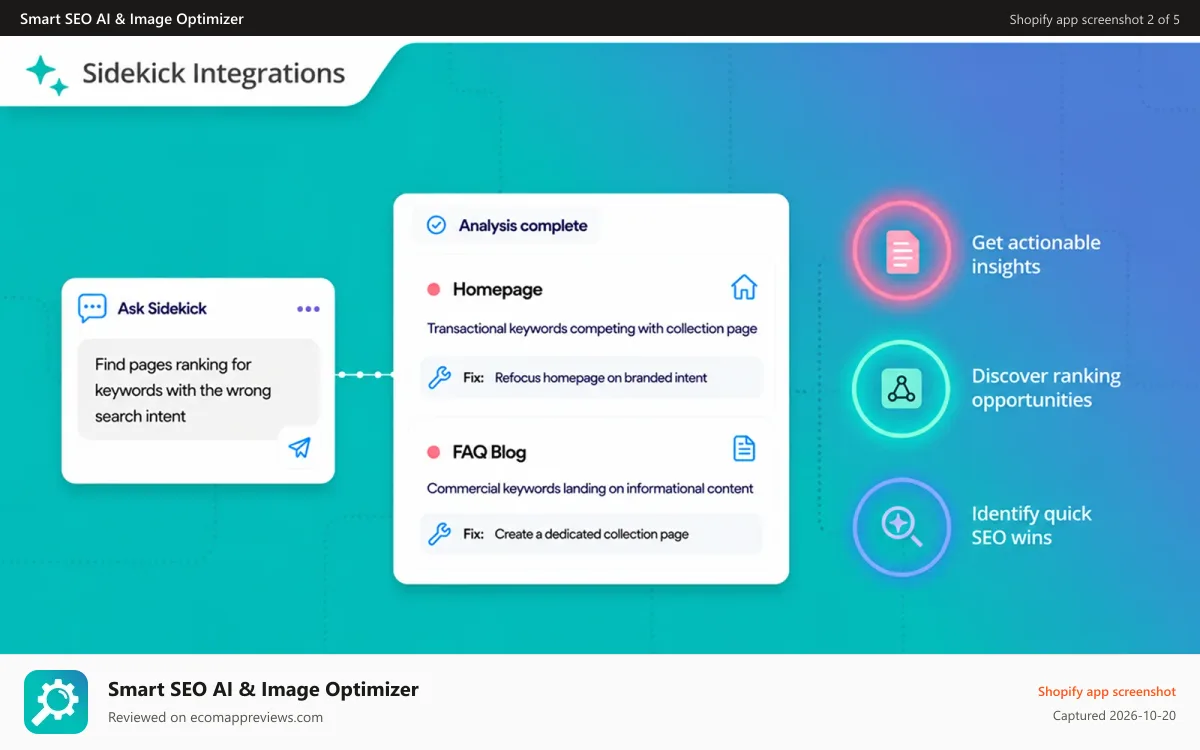Click 'Smart SEO AI & Image Optimizer' footer title

pyautogui.click(x=263, y=689)
